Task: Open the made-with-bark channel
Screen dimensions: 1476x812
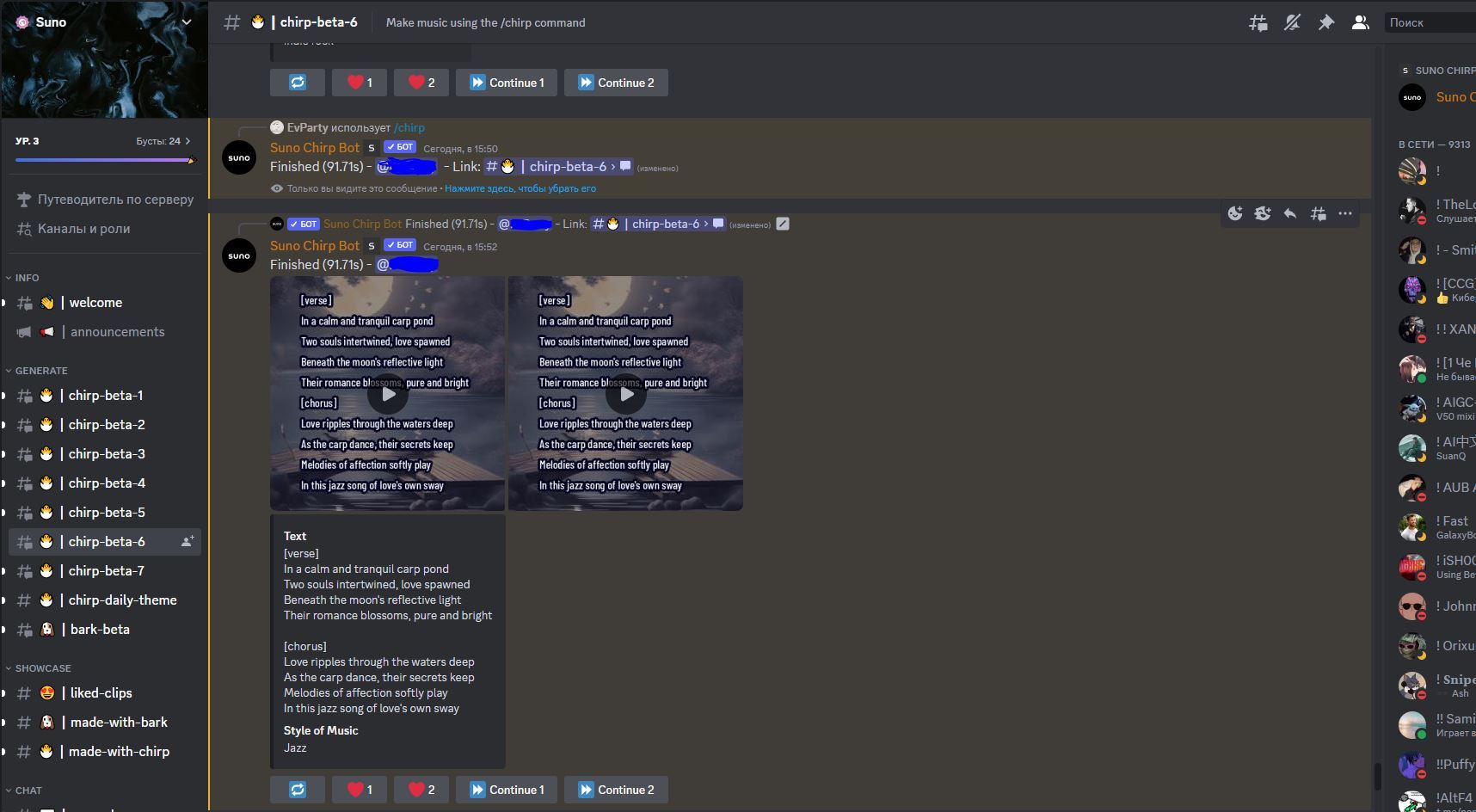Action: pos(105,723)
